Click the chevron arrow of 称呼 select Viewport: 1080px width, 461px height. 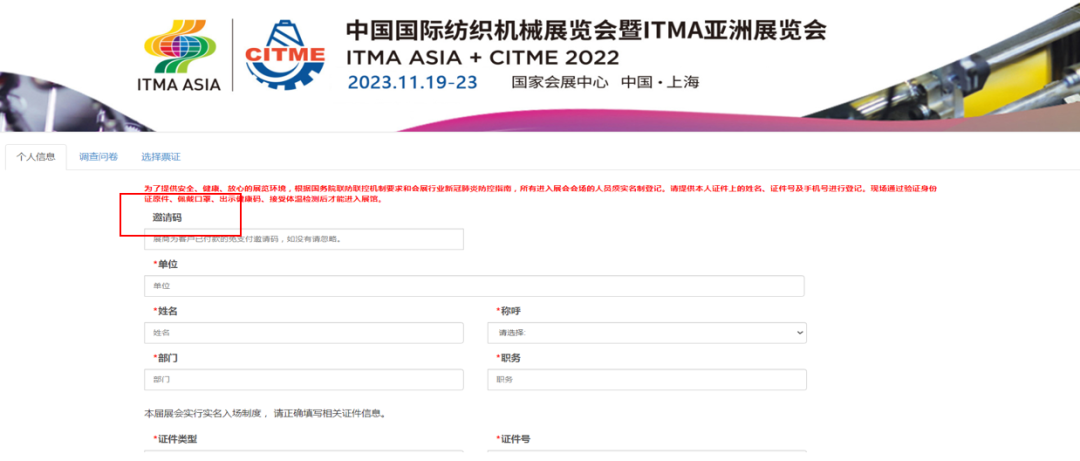(x=799, y=333)
